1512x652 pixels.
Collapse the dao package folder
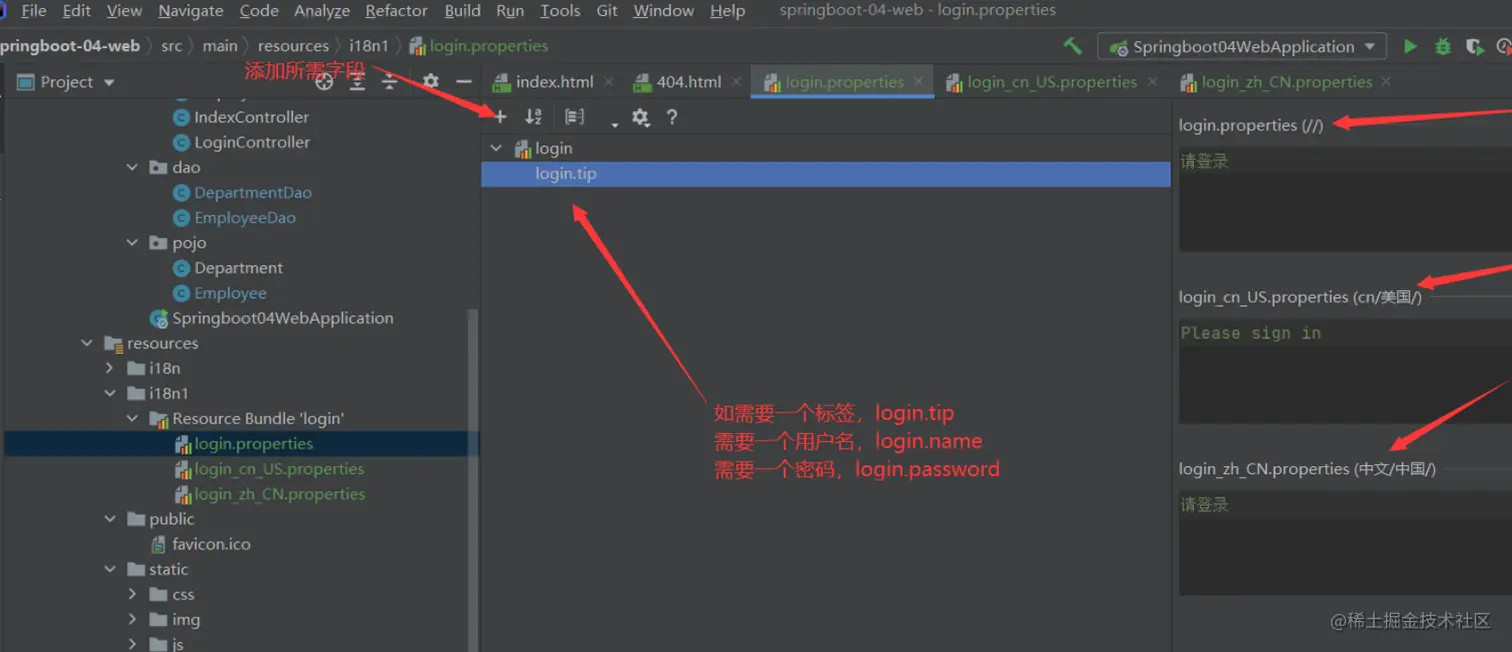click(132, 167)
